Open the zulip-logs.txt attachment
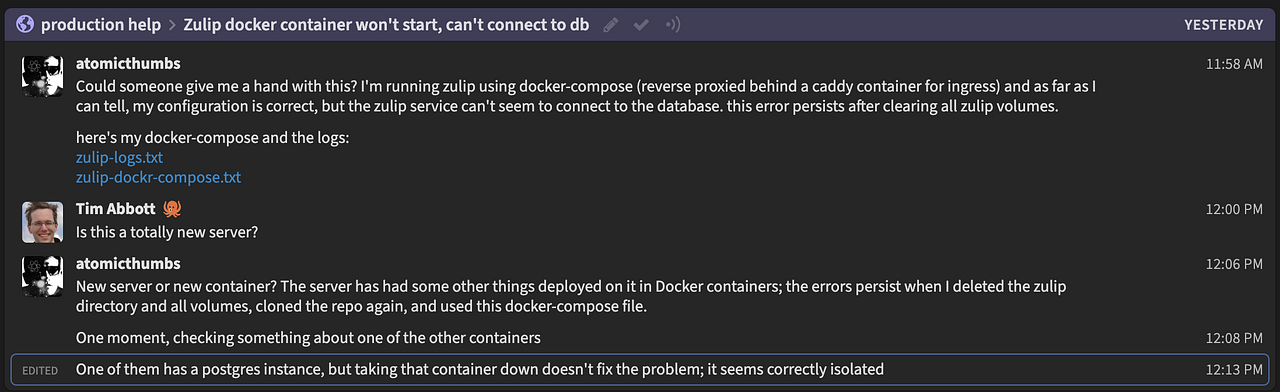1280x392 pixels. point(119,158)
